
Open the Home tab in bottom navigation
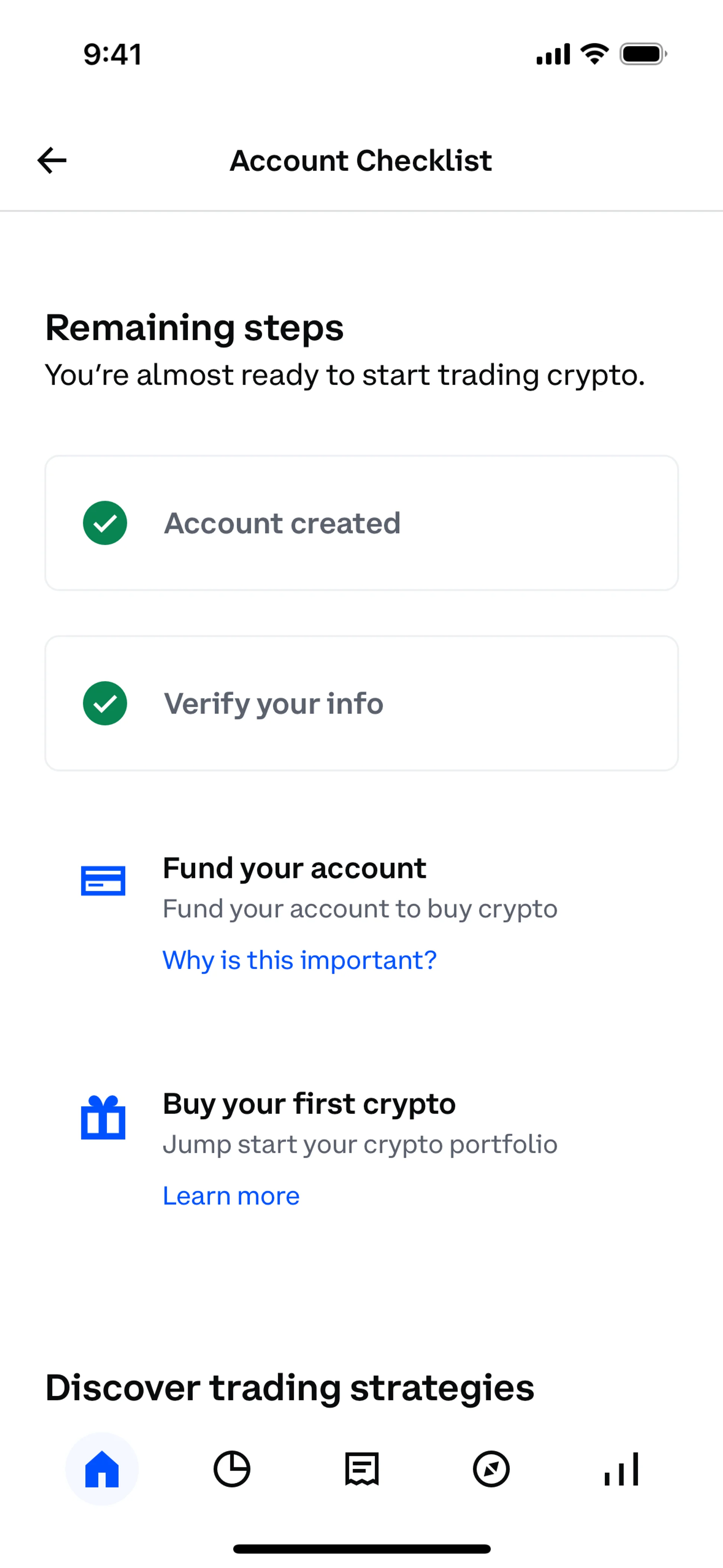pos(102,1469)
